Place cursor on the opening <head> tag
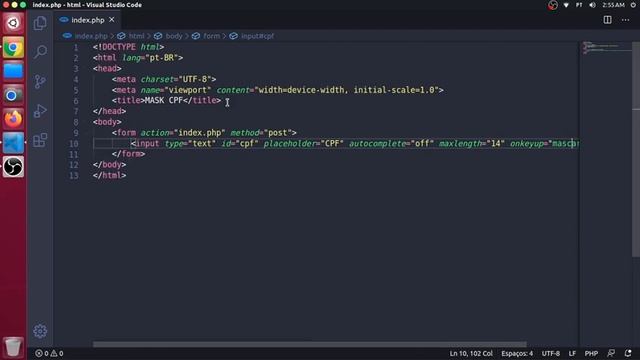The image size is (640, 360). click(107, 69)
